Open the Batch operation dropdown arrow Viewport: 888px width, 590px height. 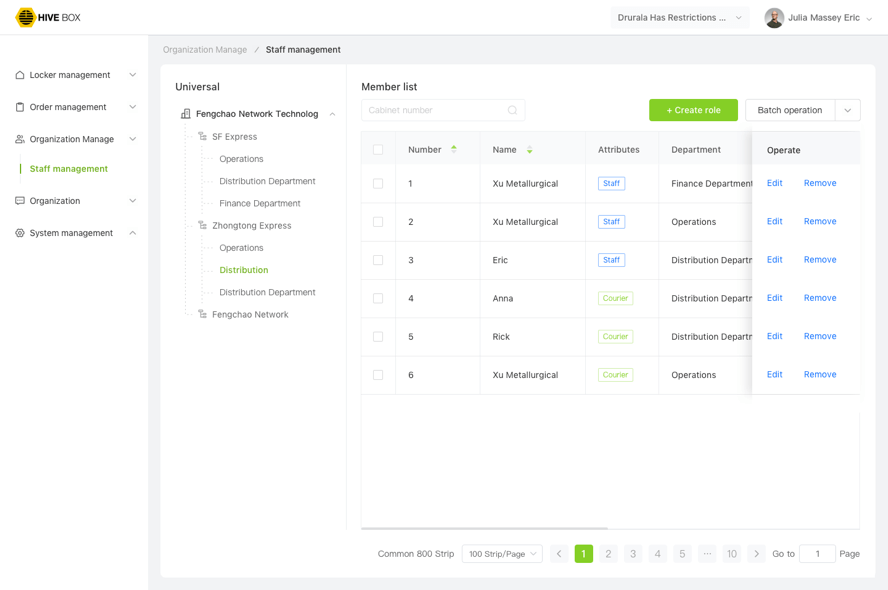(x=847, y=110)
